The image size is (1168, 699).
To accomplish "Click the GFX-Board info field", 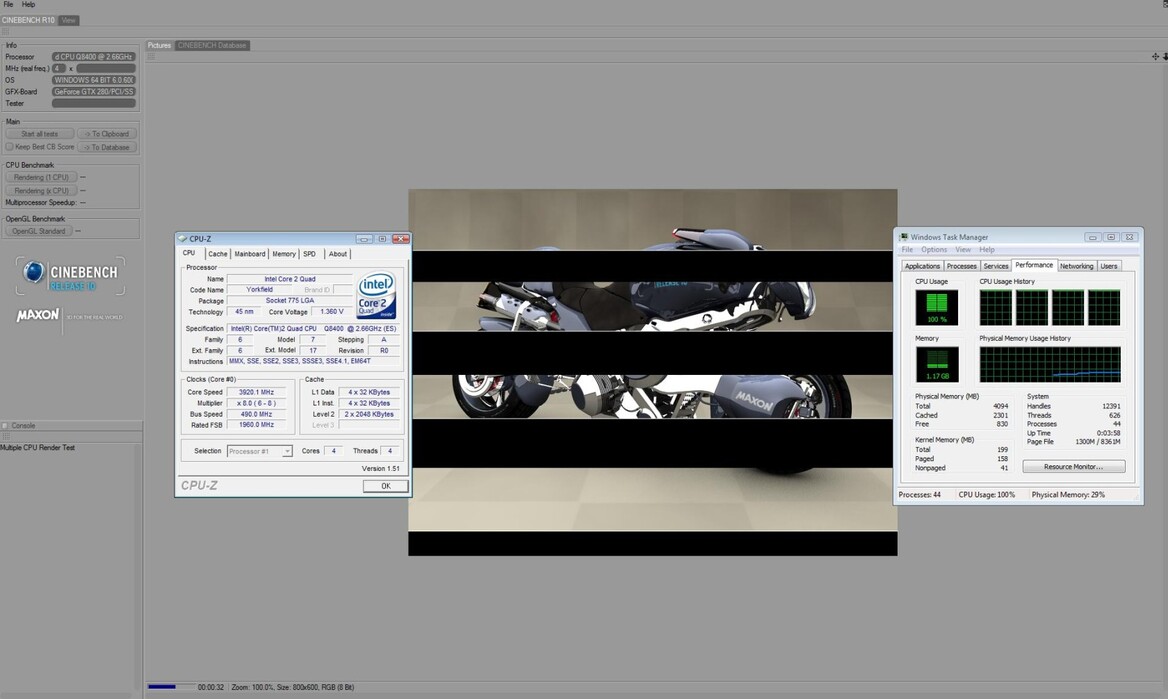I will pos(94,92).
